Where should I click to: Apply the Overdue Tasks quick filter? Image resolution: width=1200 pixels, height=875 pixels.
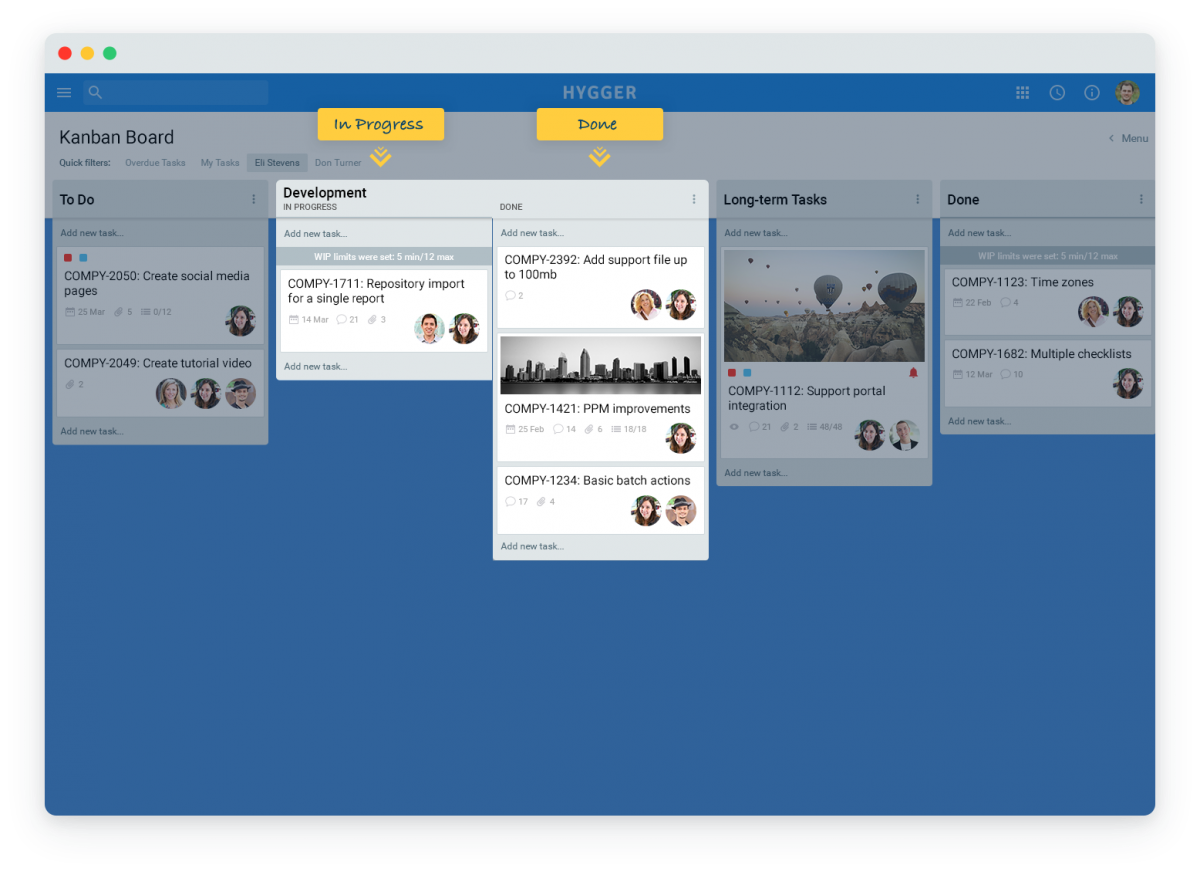pos(155,163)
